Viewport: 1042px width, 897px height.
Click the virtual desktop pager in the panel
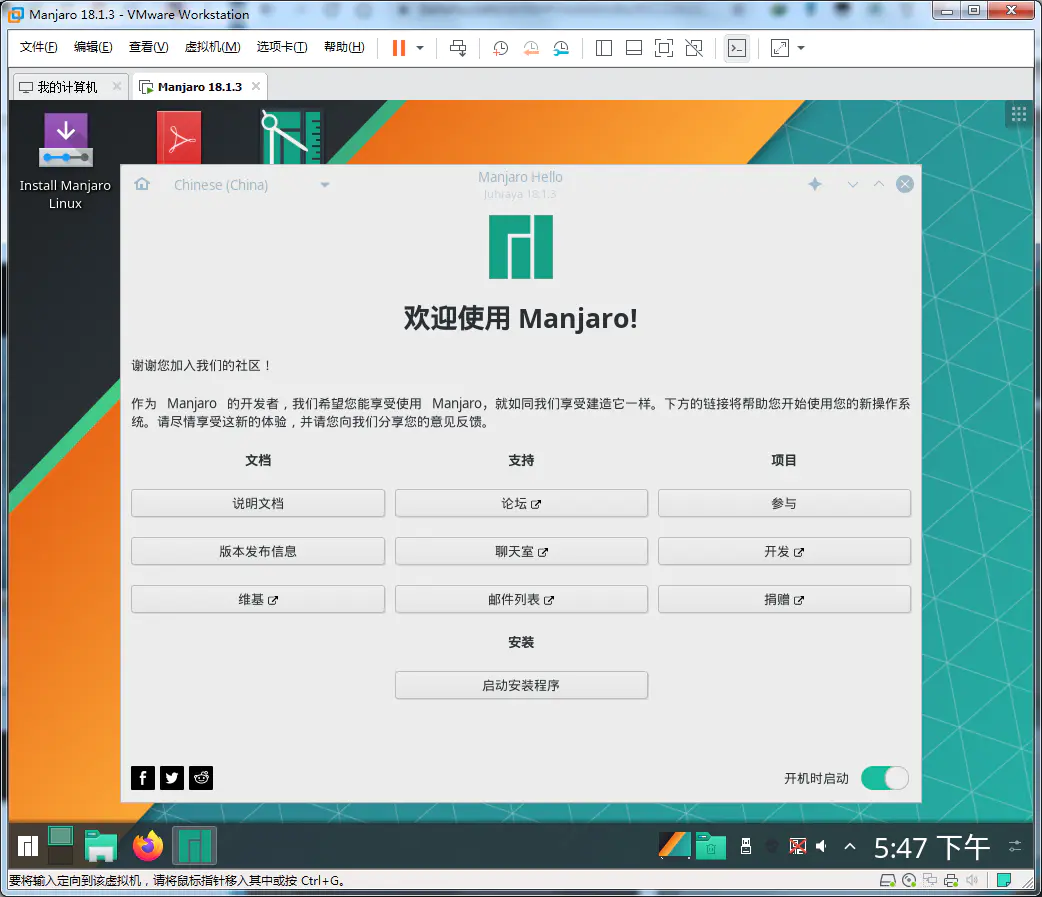pyautogui.click(x=60, y=846)
